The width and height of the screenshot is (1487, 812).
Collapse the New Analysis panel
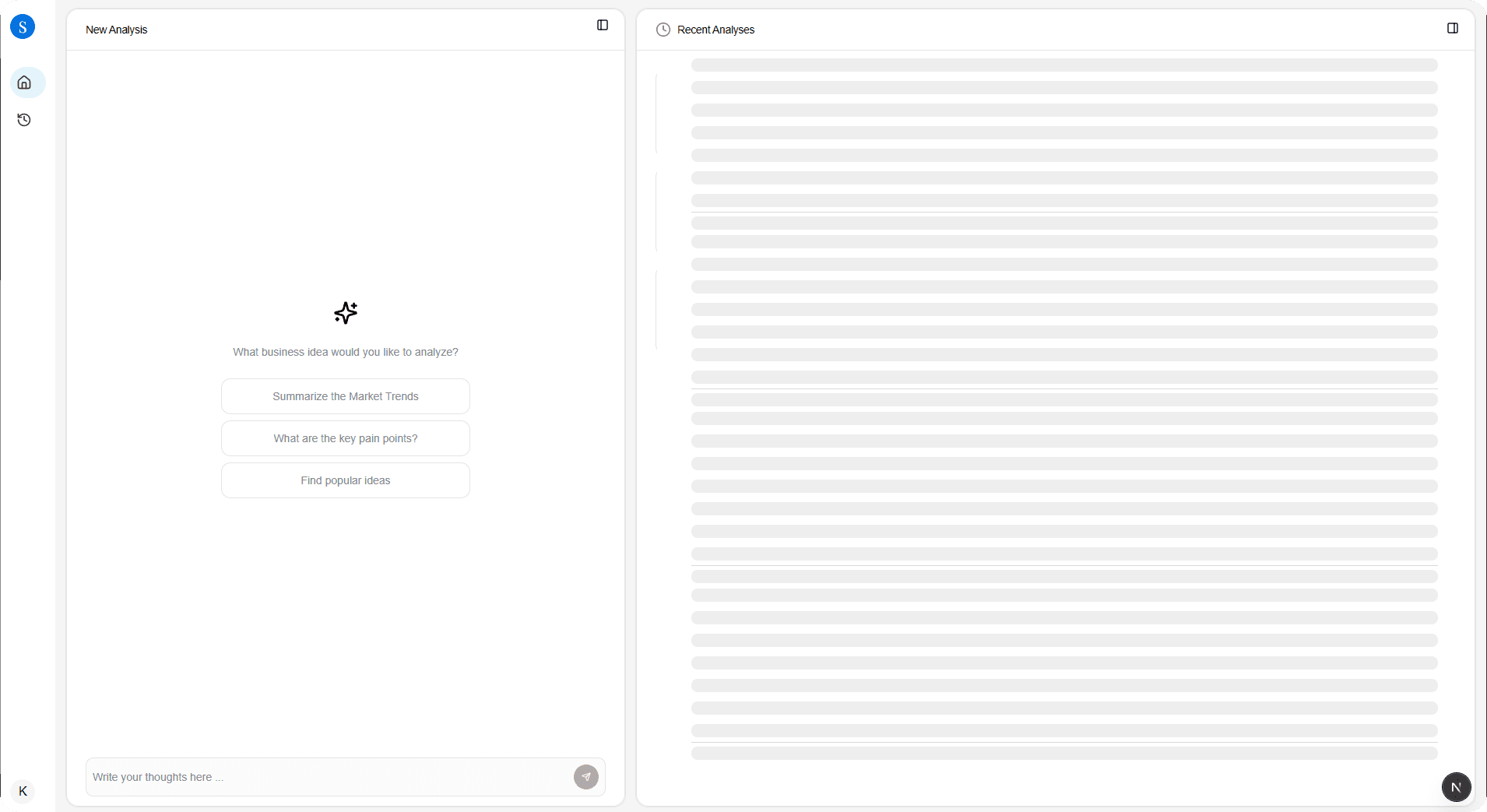(603, 26)
